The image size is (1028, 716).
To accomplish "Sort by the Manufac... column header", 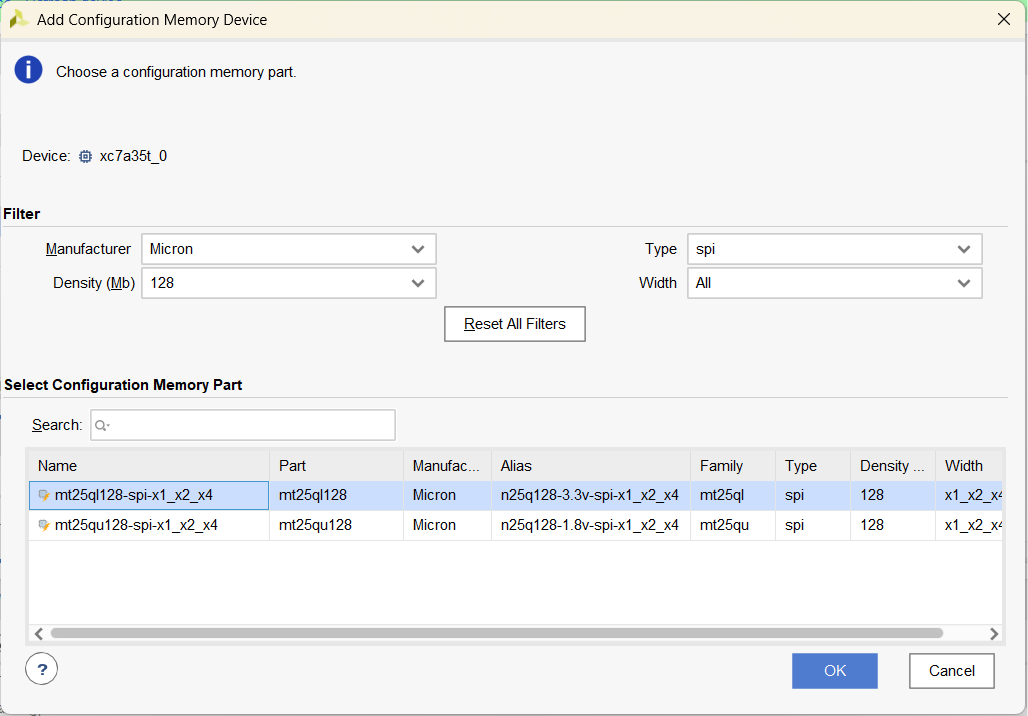I will 447,466.
